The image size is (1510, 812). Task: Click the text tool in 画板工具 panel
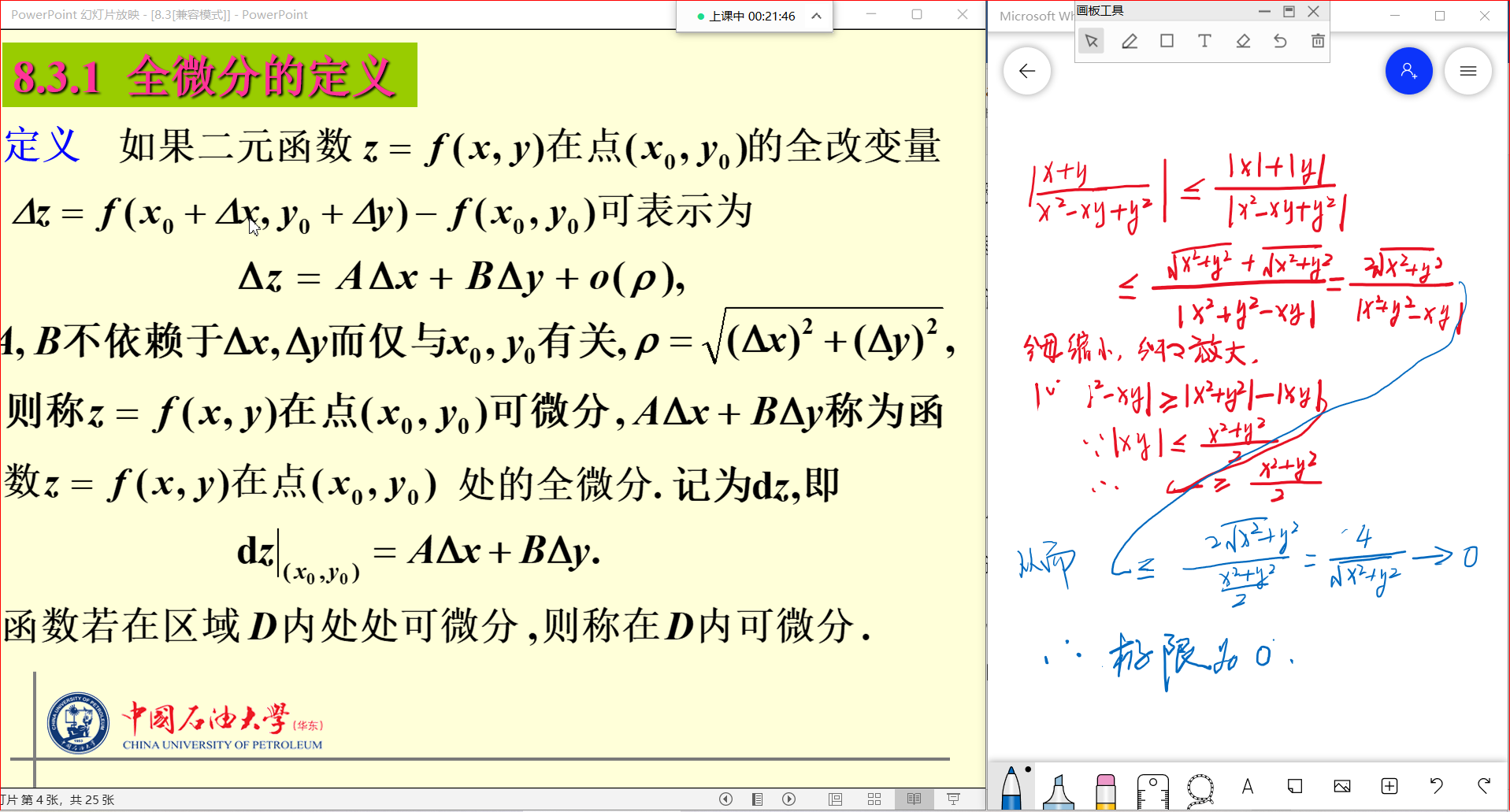pos(1204,41)
